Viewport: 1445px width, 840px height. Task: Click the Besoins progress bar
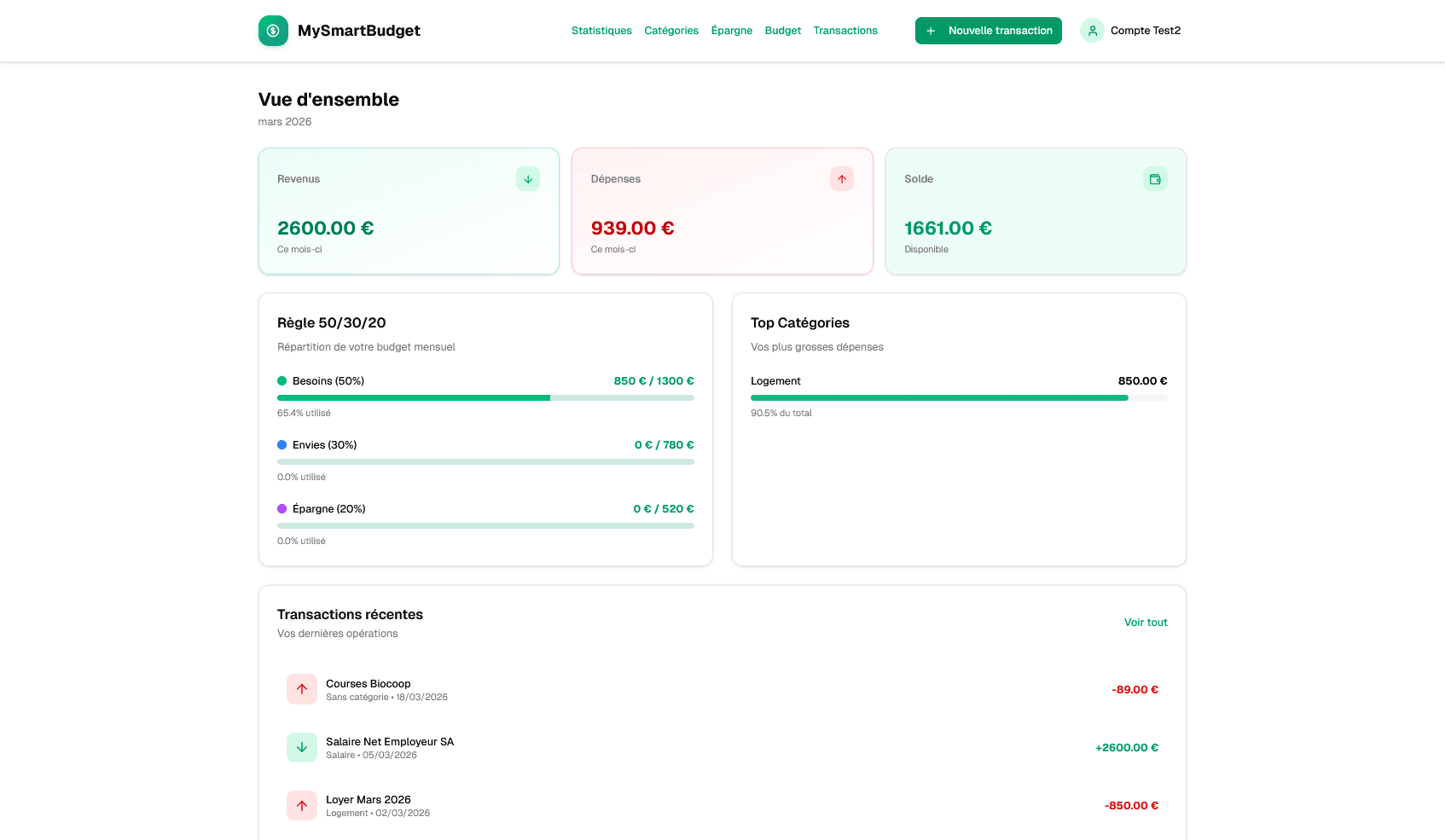(485, 397)
